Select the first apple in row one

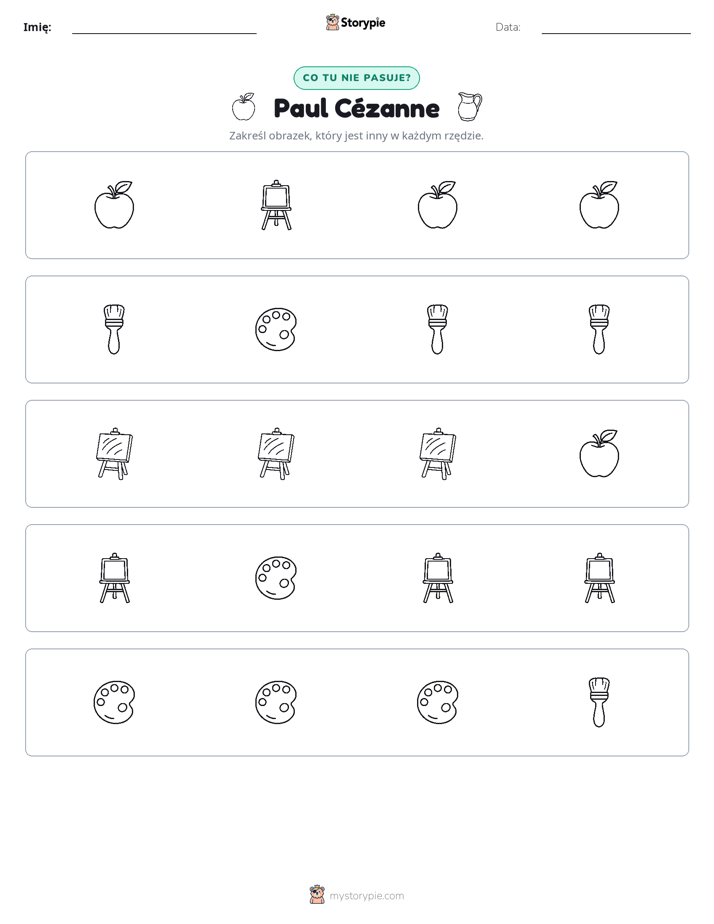pos(114,205)
